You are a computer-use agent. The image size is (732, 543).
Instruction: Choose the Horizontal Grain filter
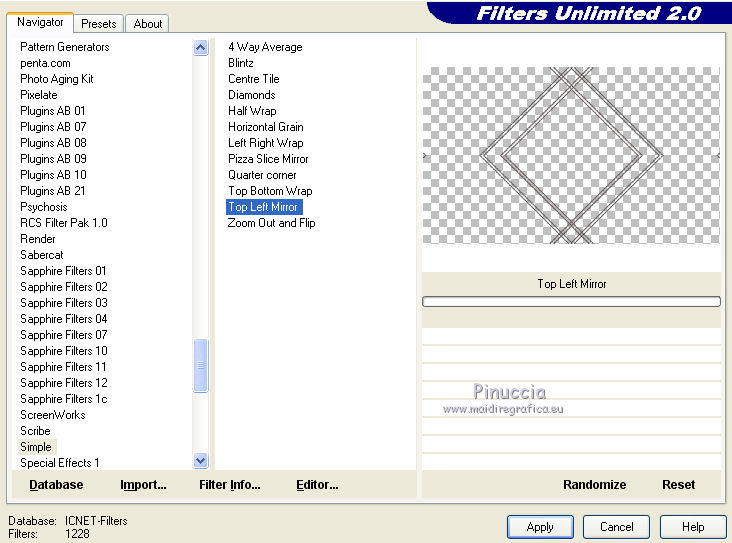266,127
